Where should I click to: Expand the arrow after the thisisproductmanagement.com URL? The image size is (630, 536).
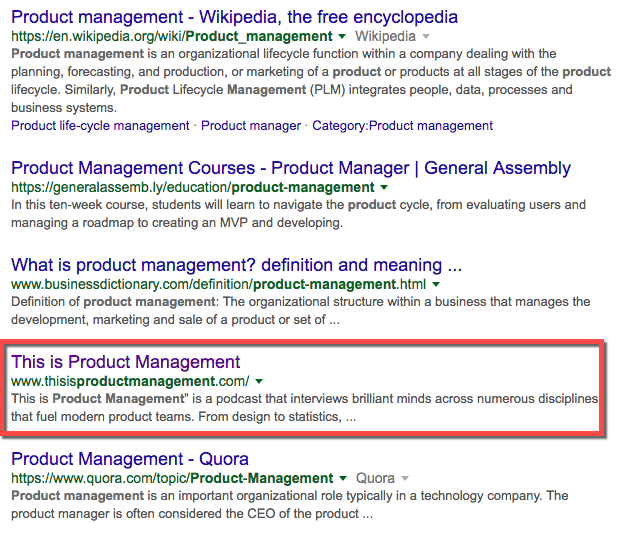(259, 381)
